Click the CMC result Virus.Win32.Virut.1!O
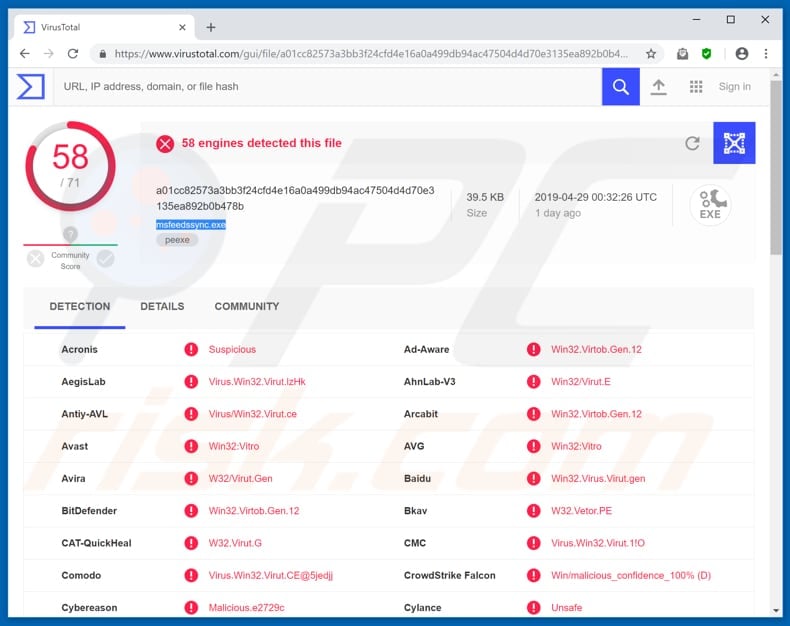The width and height of the screenshot is (790, 626). (x=598, y=543)
